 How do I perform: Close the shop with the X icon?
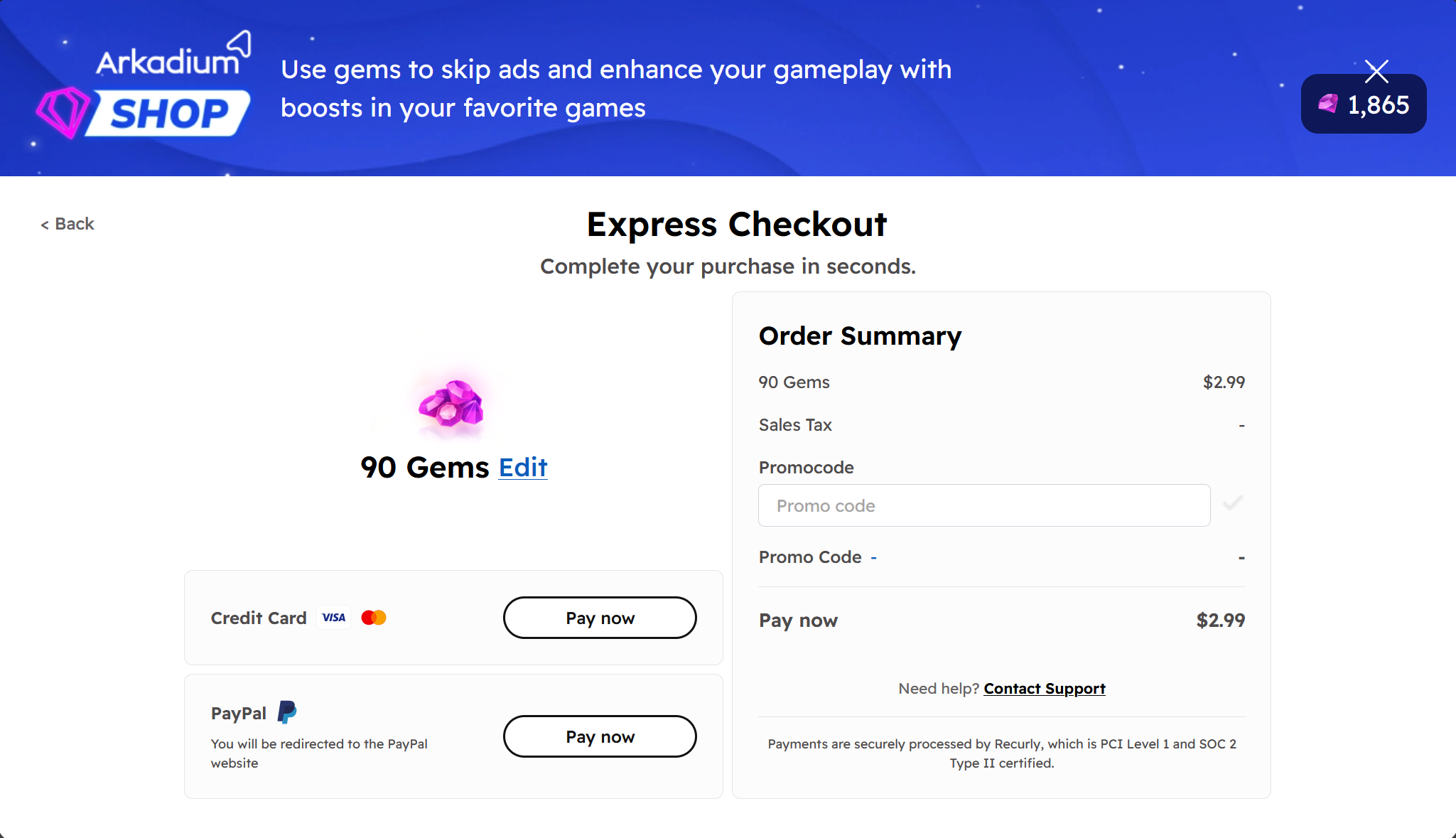(x=1376, y=70)
